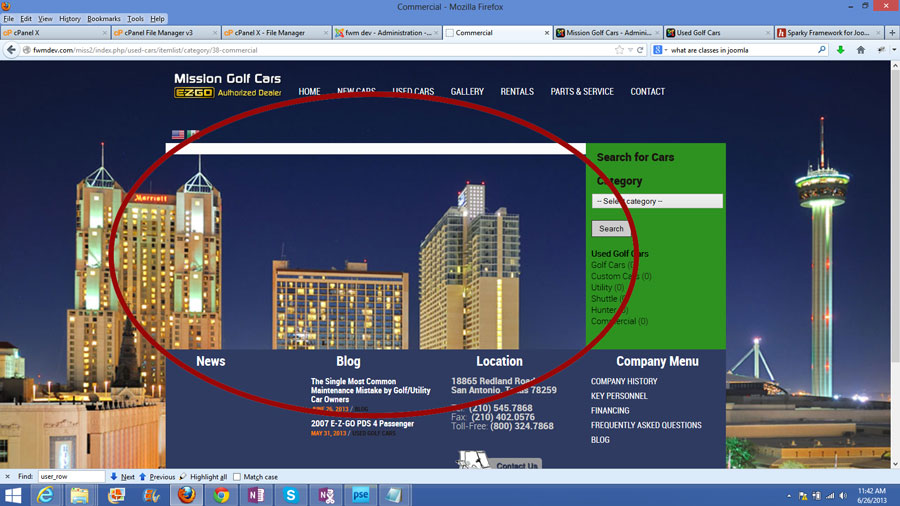Open the Utility (0) category link
This screenshot has width=900, height=506.
(607, 287)
